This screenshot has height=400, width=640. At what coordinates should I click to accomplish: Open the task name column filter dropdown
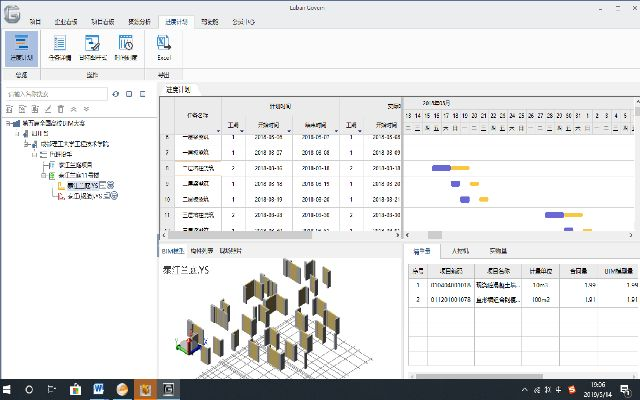(216, 130)
